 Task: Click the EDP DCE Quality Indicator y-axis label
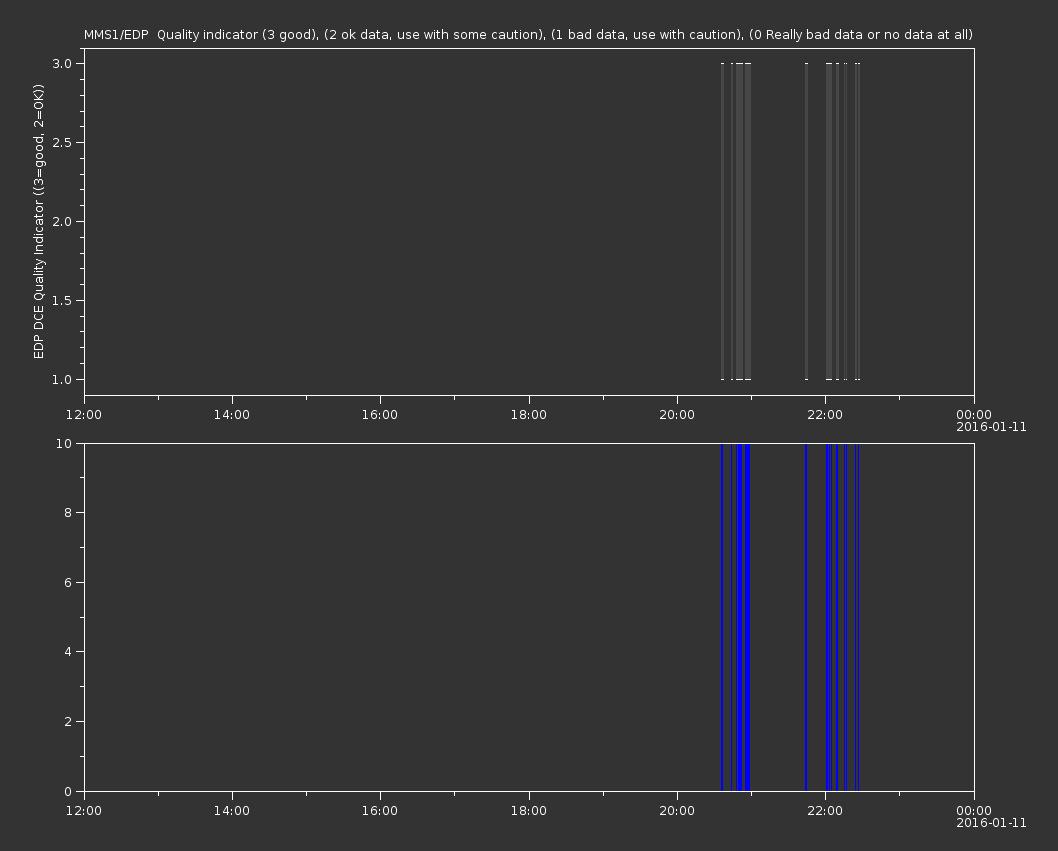click(x=38, y=221)
